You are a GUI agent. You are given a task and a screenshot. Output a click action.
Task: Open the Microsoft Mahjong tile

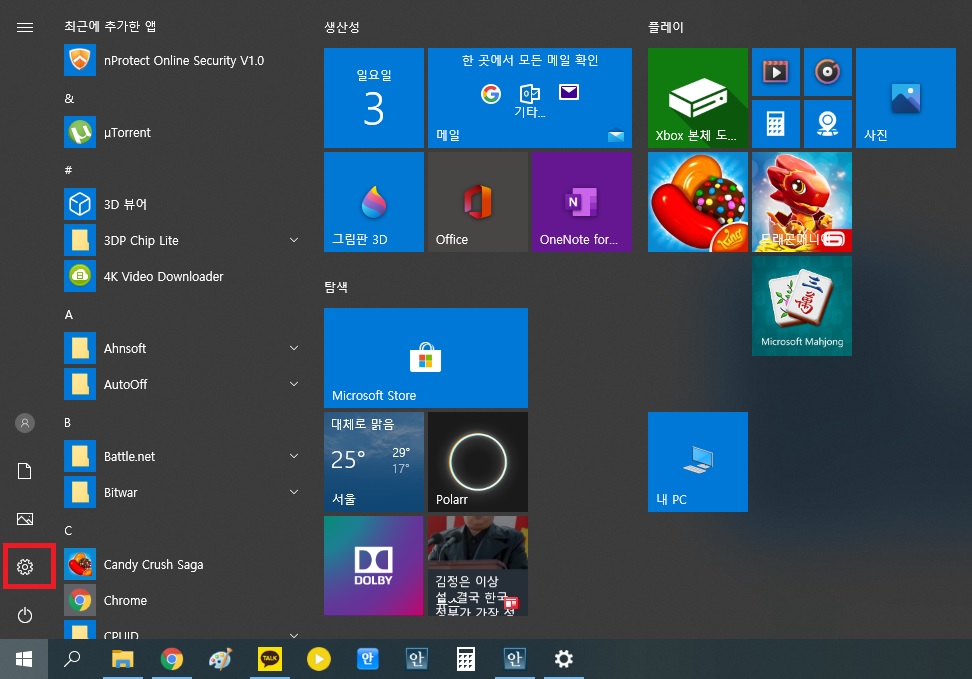802,306
